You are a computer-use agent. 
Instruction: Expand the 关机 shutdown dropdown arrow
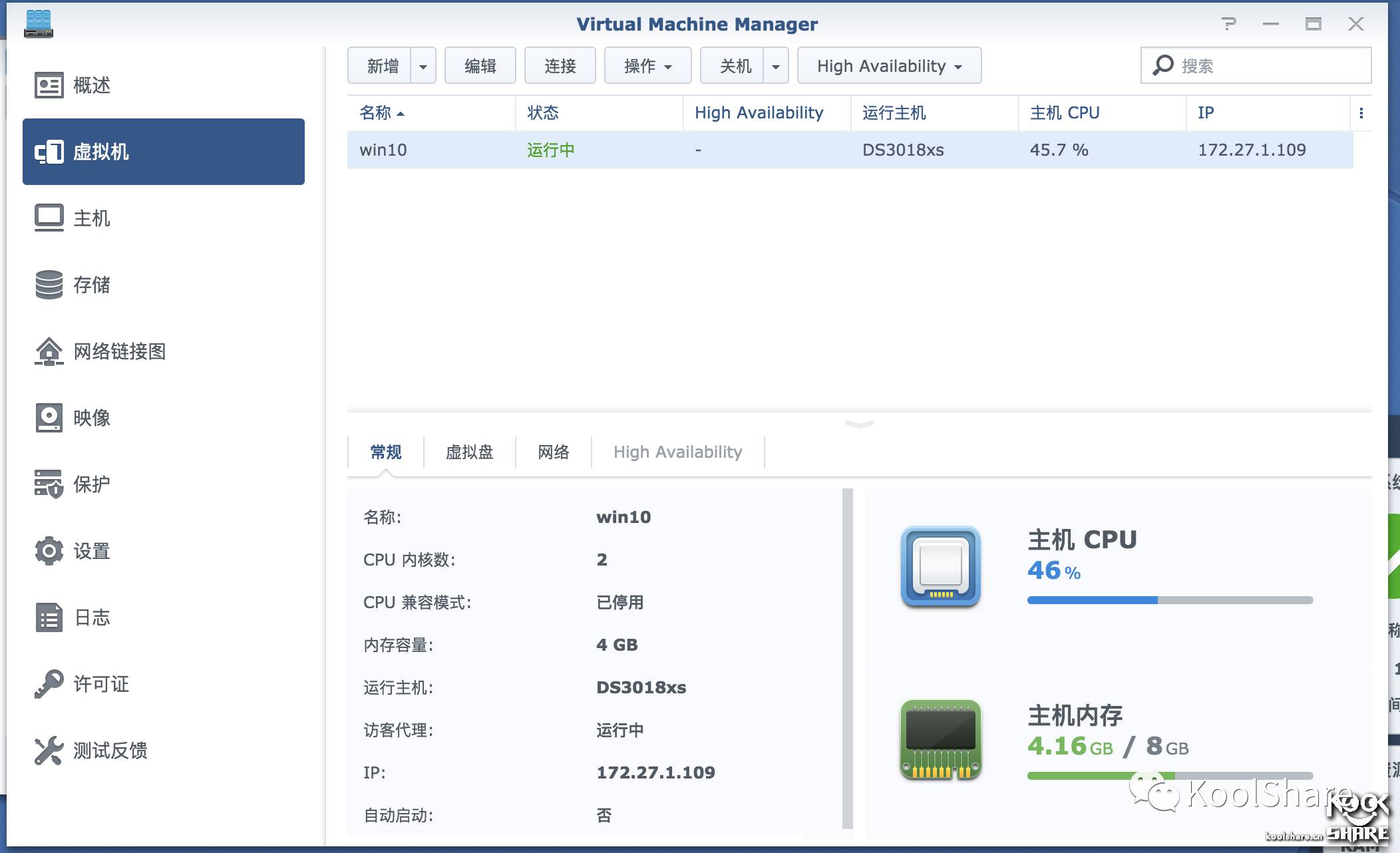pos(775,66)
